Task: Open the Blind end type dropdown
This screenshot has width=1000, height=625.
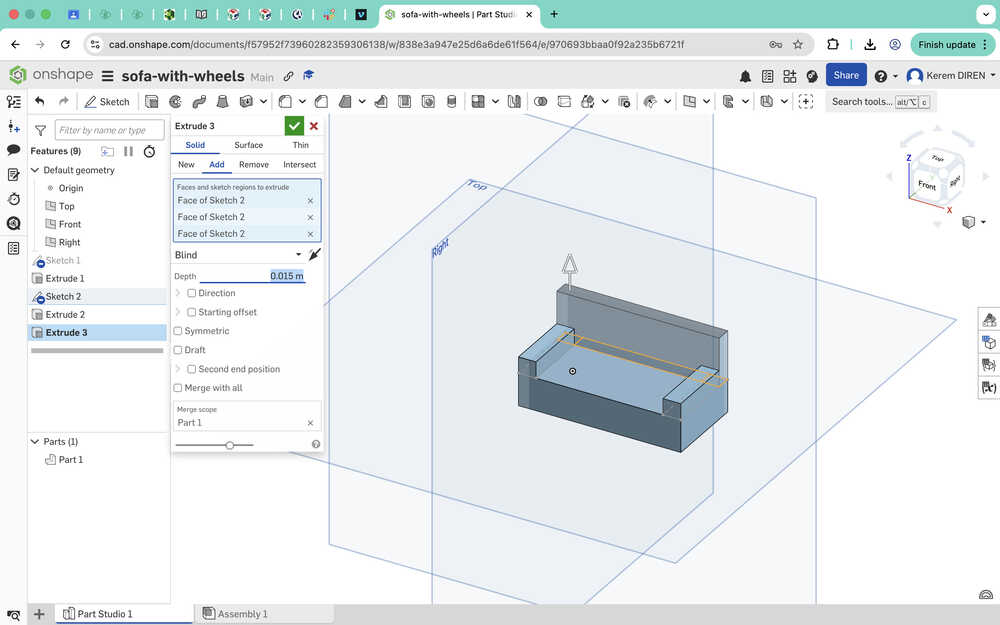Action: 238,255
